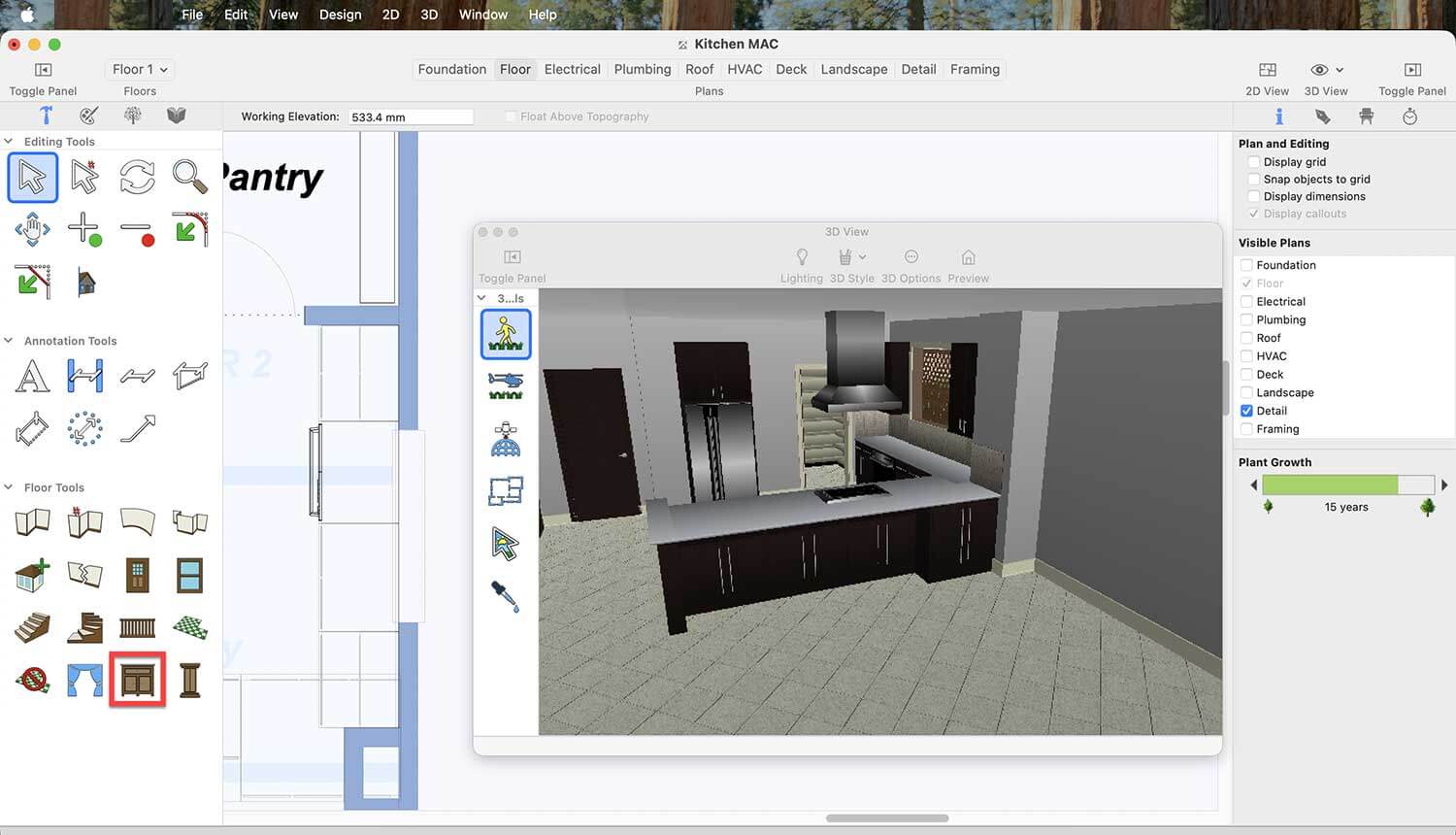This screenshot has width=1456, height=835.
Task: Pick the eyedropper tool in 3D View
Action: coord(506,595)
